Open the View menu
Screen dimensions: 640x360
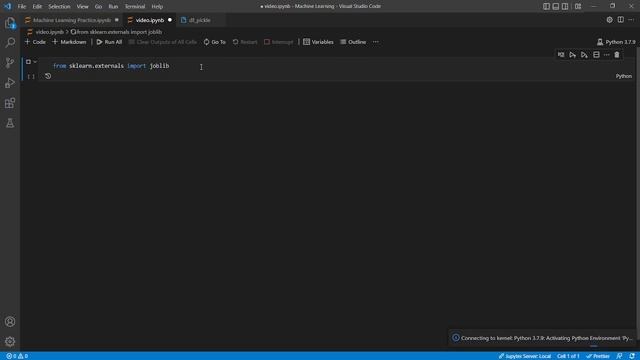(x=82, y=7)
